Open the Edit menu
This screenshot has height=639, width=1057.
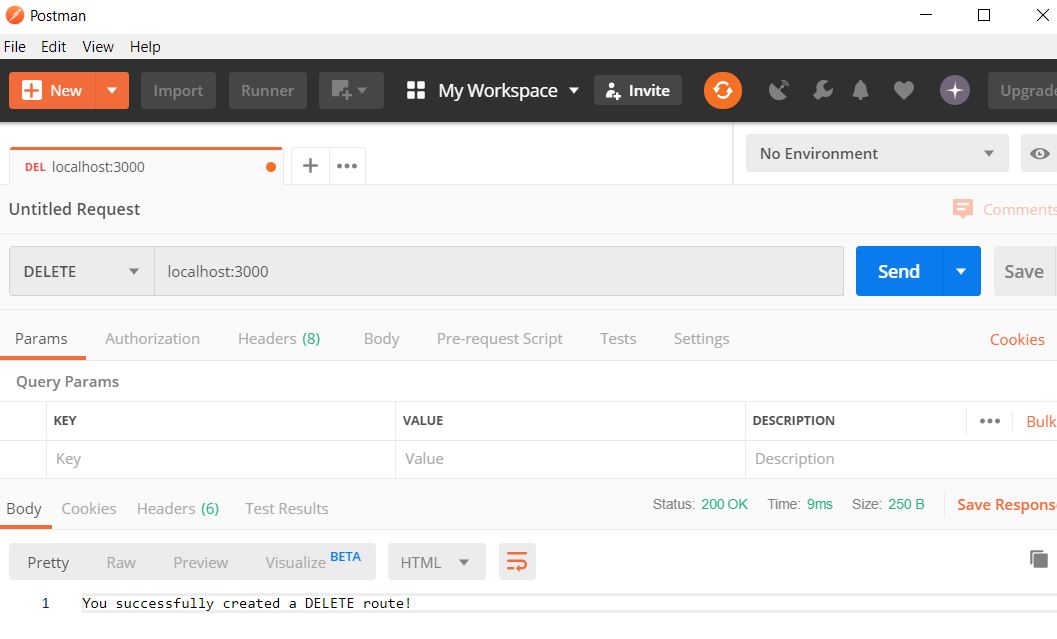tap(53, 47)
